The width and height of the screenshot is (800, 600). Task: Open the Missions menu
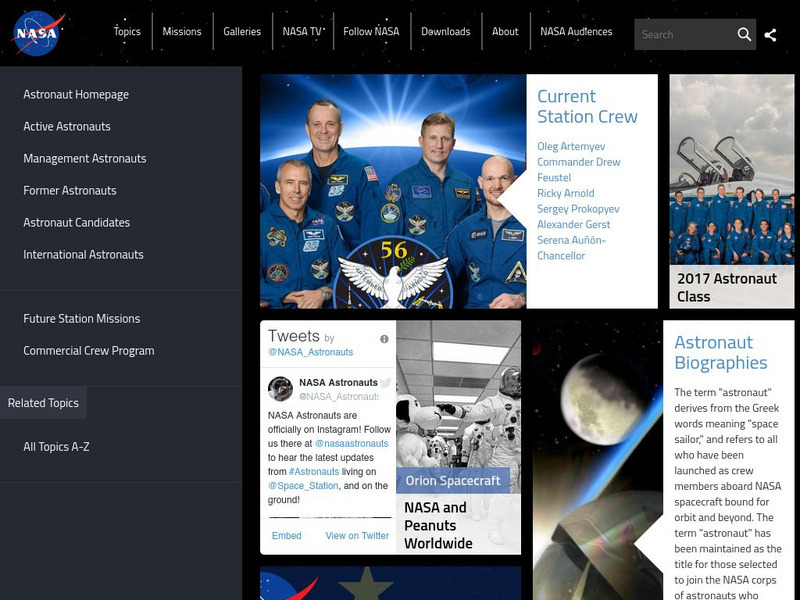click(x=184, y=31)
